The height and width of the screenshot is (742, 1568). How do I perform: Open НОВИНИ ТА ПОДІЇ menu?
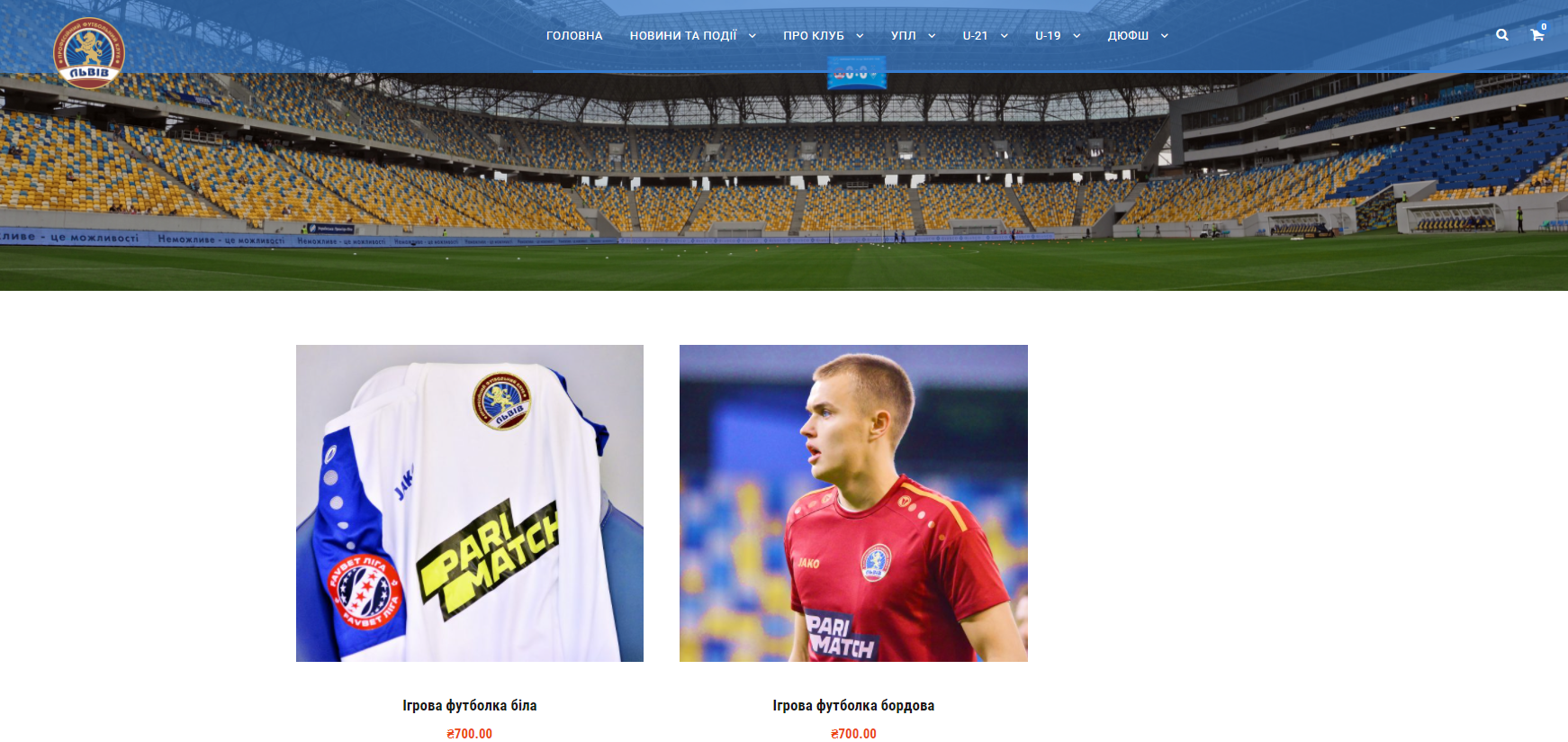(683, 36)
